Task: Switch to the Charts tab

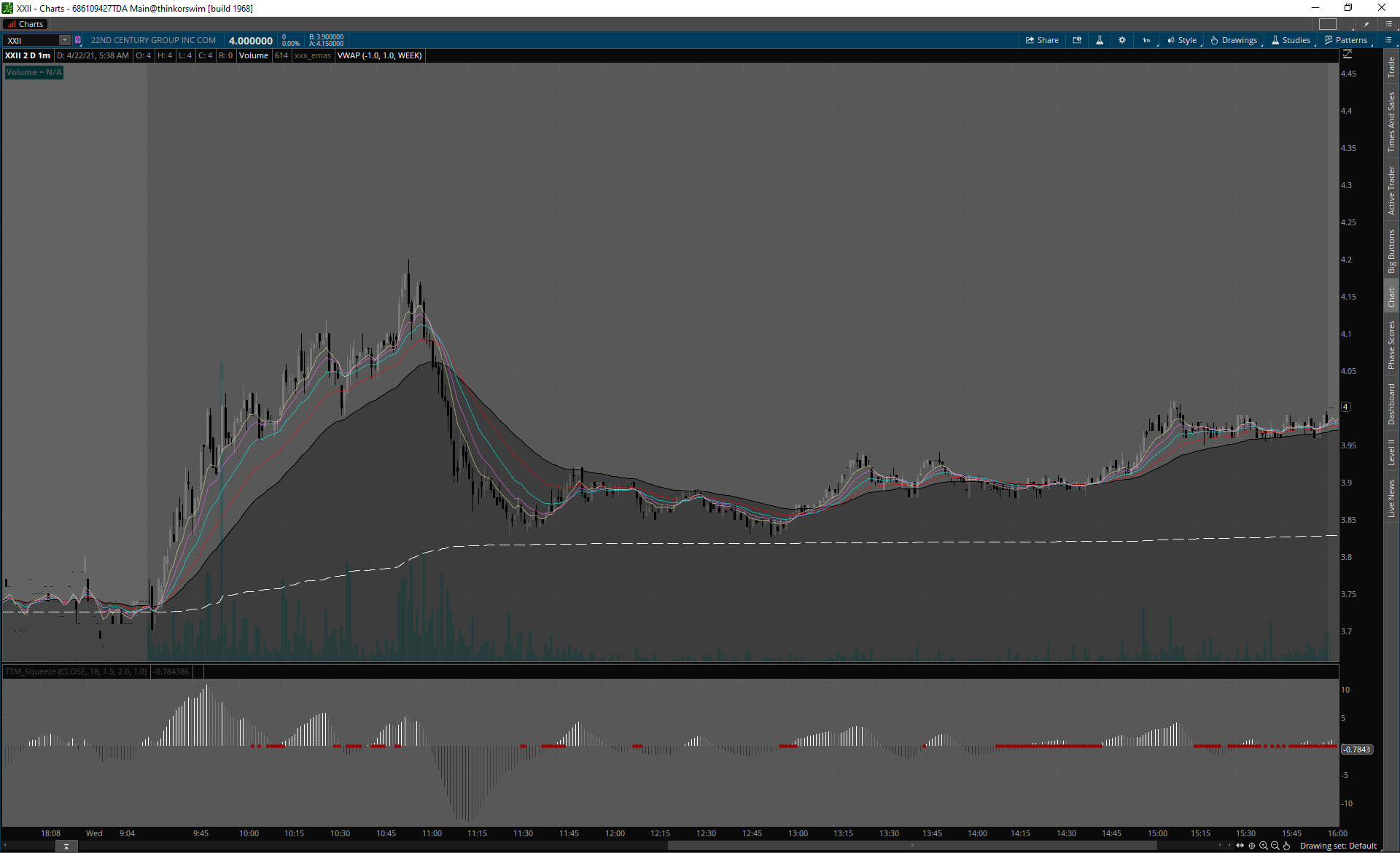Action: point(26,24)
